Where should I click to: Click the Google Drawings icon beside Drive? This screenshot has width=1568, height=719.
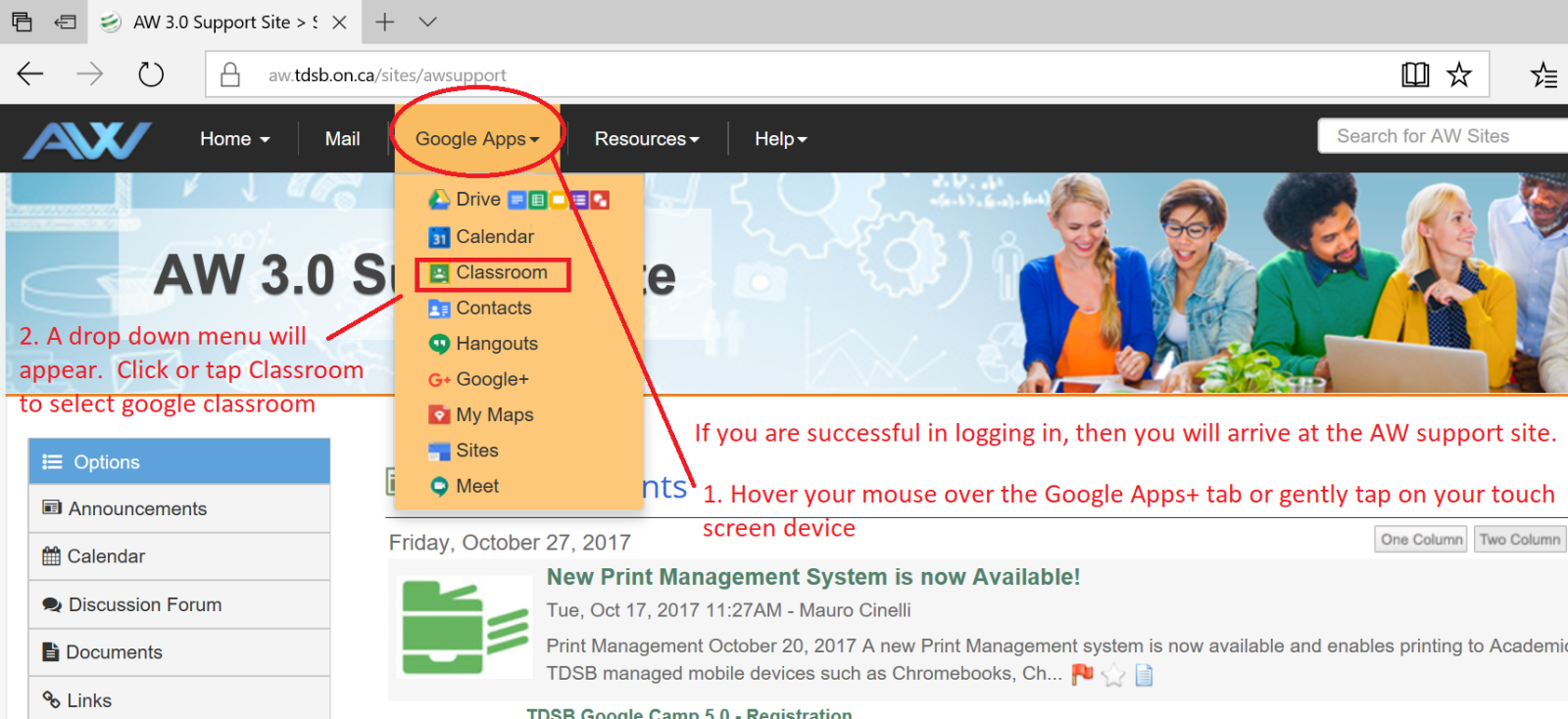[x=600, y=200]
